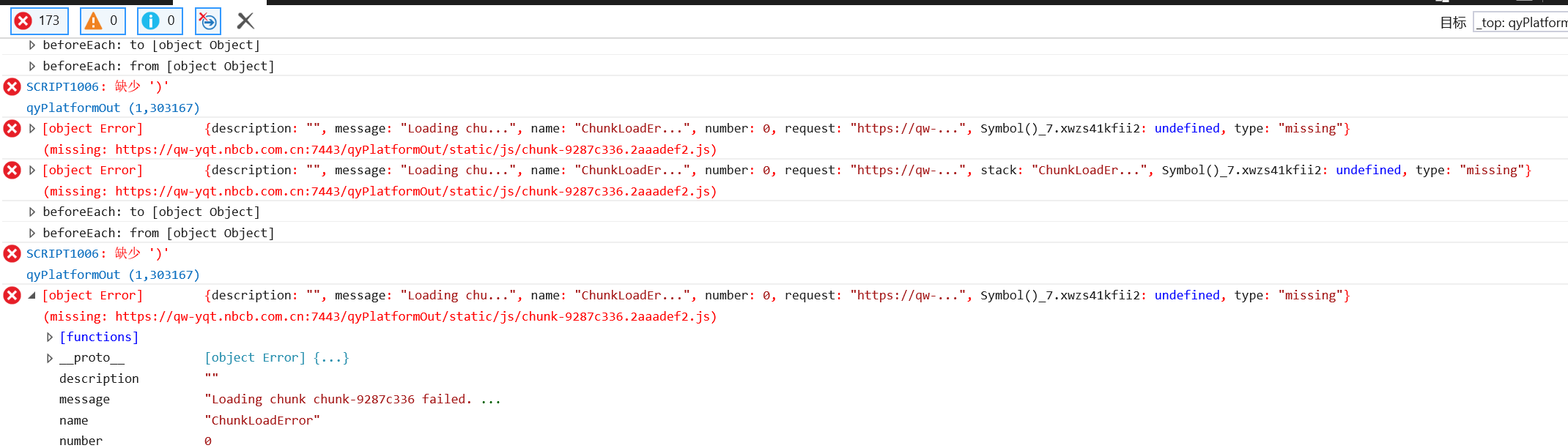Click the error icon beside third [object Error]
This screenshot has width=1568, height=448.
point(12,296)
